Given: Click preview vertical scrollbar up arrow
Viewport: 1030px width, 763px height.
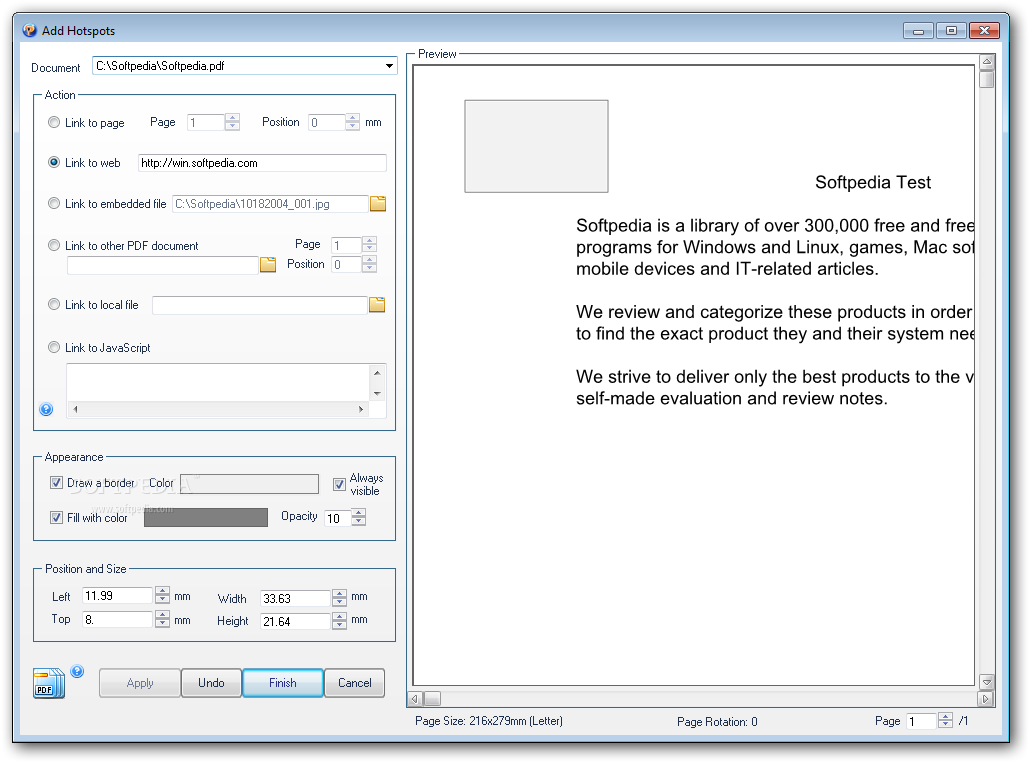Looking at the screenshot, I should [x=986, y=62].
